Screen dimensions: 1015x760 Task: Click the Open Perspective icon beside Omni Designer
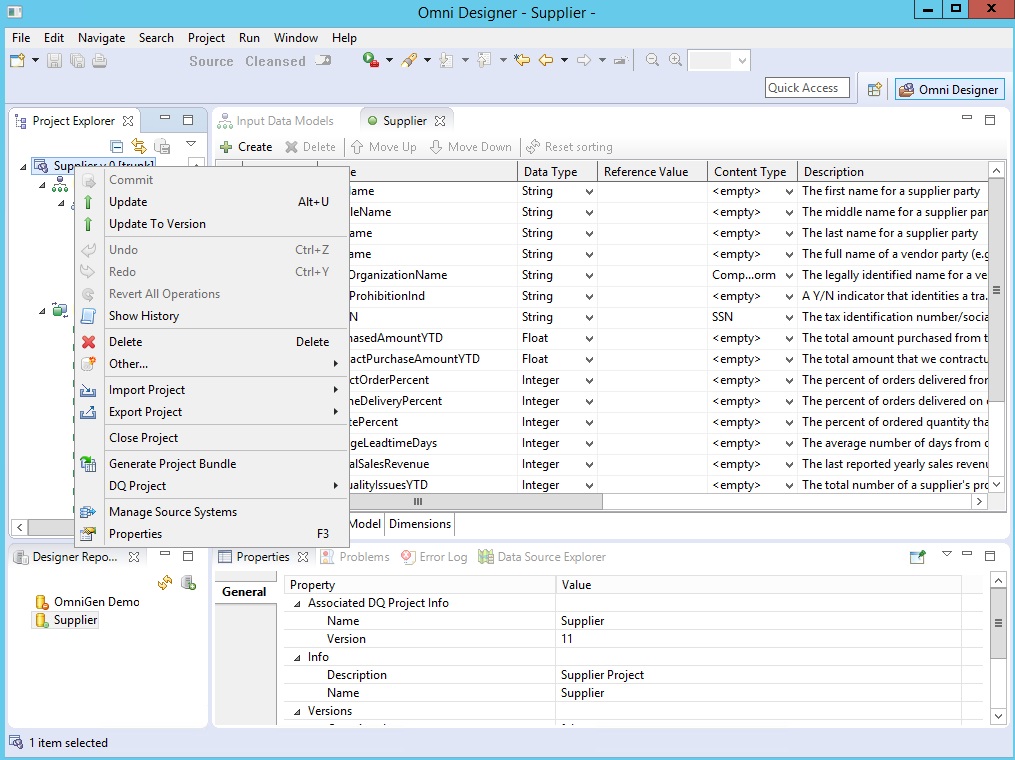(x=875, y=89)
